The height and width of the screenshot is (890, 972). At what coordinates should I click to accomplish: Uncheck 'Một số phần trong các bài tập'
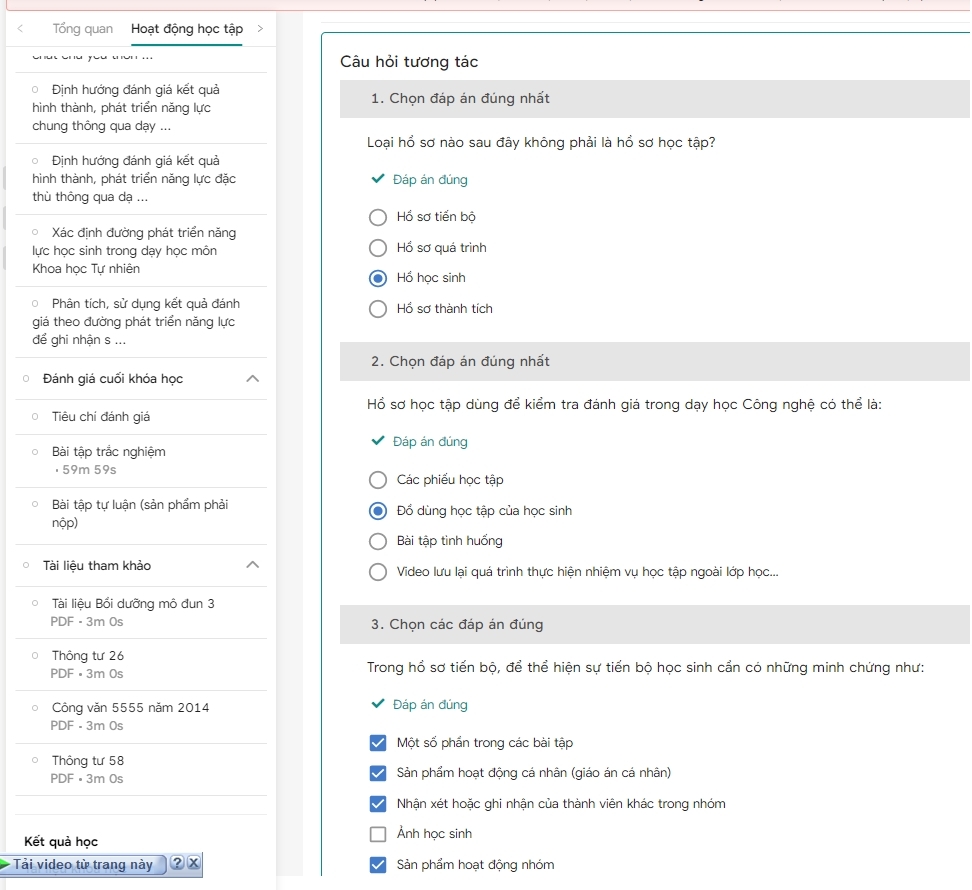378,743
